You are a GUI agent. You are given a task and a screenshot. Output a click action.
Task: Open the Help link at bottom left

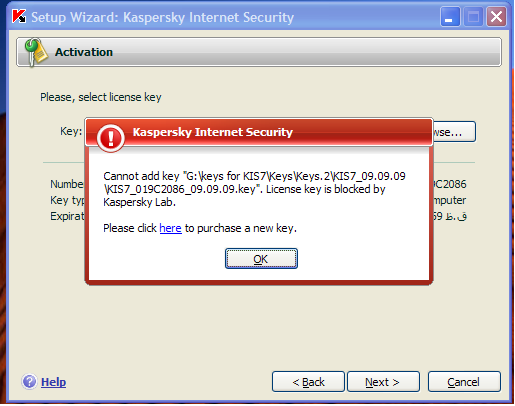(53, 382)
